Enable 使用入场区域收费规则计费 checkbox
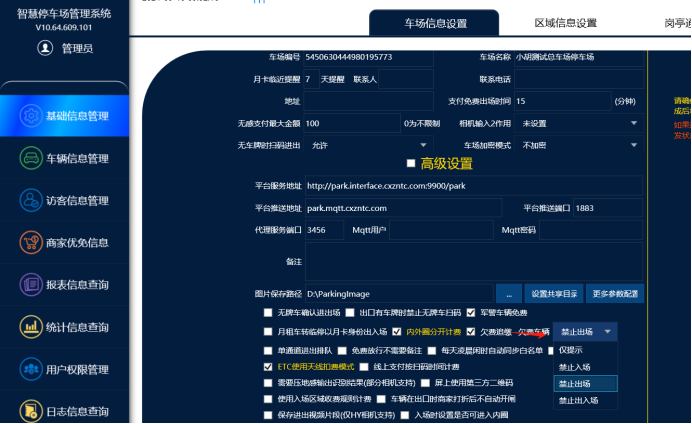The width and height of the screenshot is (692, 424). coord(268,399)
